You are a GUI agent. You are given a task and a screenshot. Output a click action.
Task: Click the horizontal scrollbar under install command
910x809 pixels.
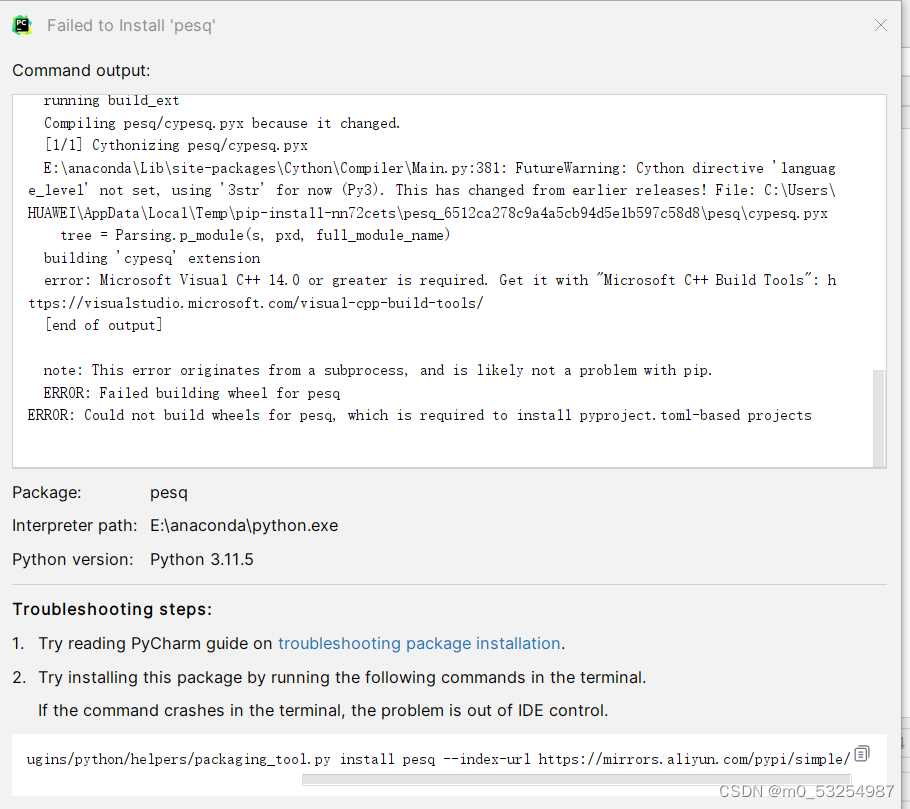(x=576, y=779)
